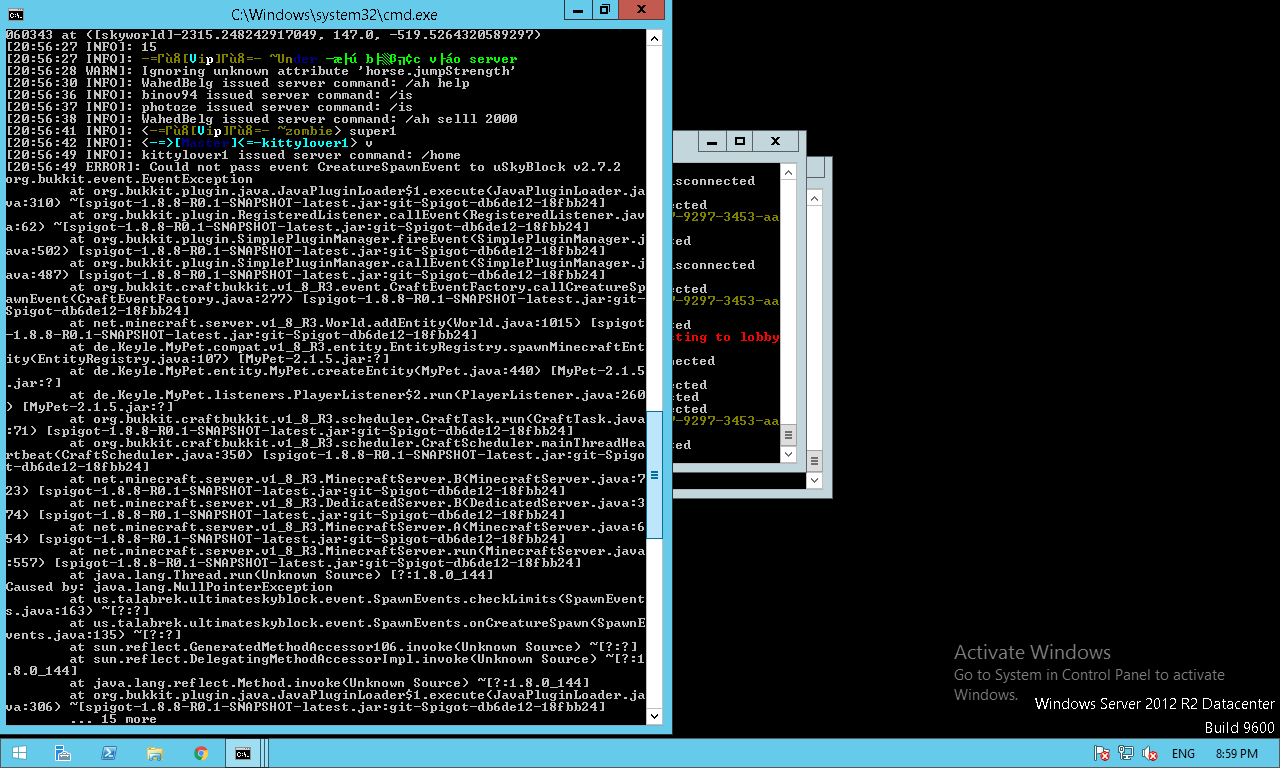
Task: Open File Explorer from the taskbar
Action: click(x=155, y=753)
